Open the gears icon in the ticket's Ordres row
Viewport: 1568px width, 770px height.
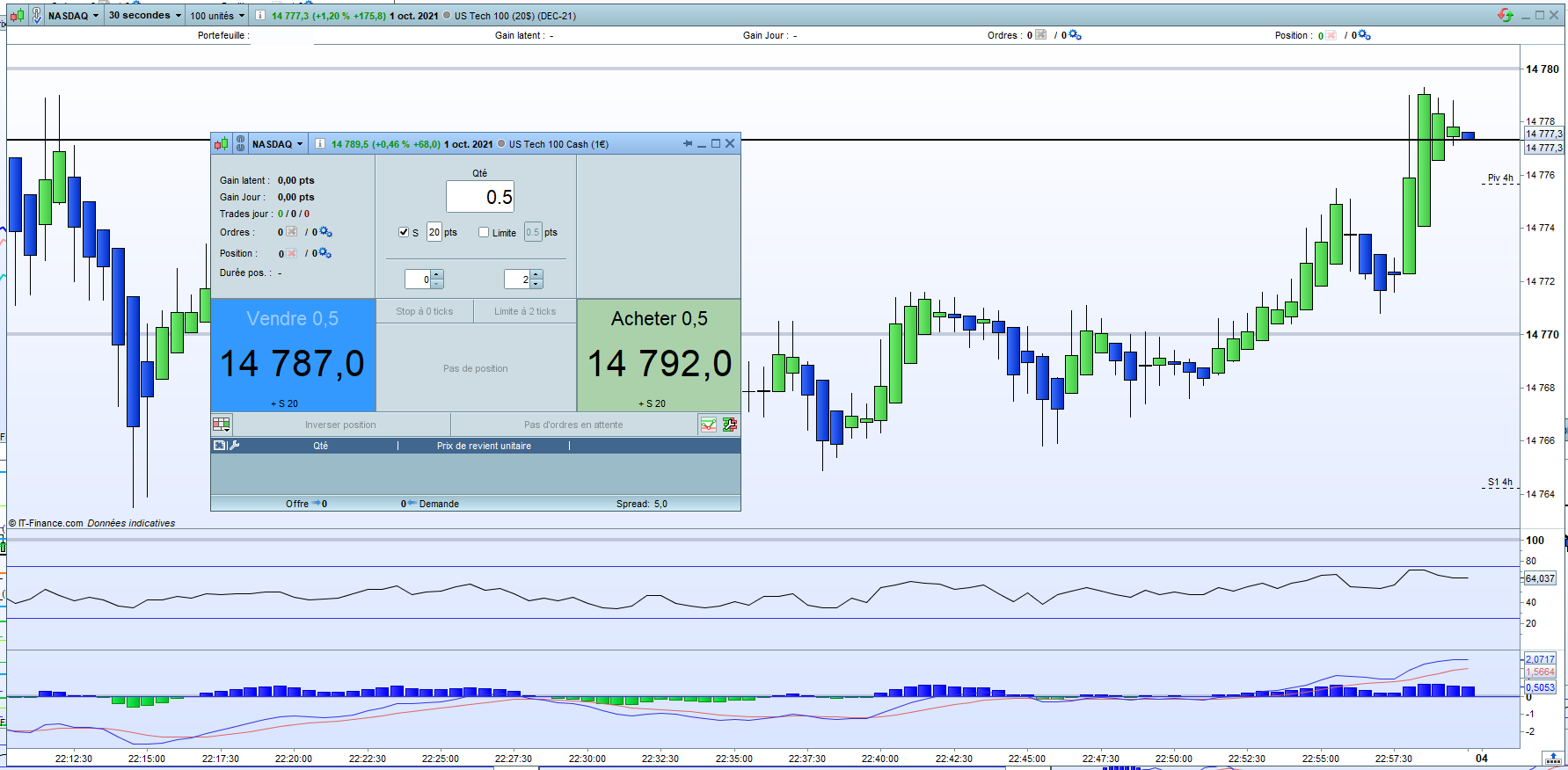pos(325,232)
